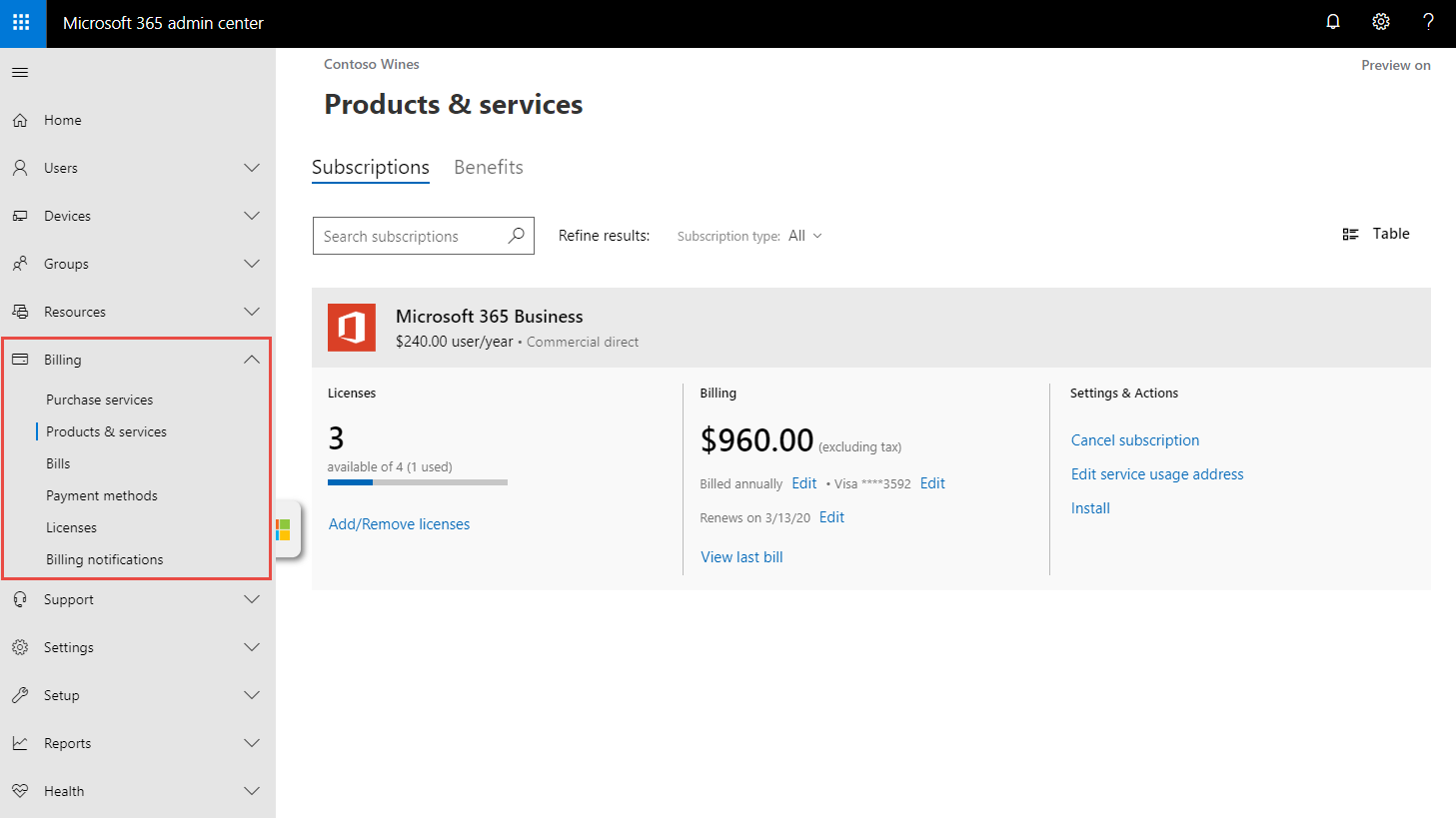The width and height of the screenshot is (1456, 818).
Task: Open the app launcher waffle icon
Action: coord(22,22)
